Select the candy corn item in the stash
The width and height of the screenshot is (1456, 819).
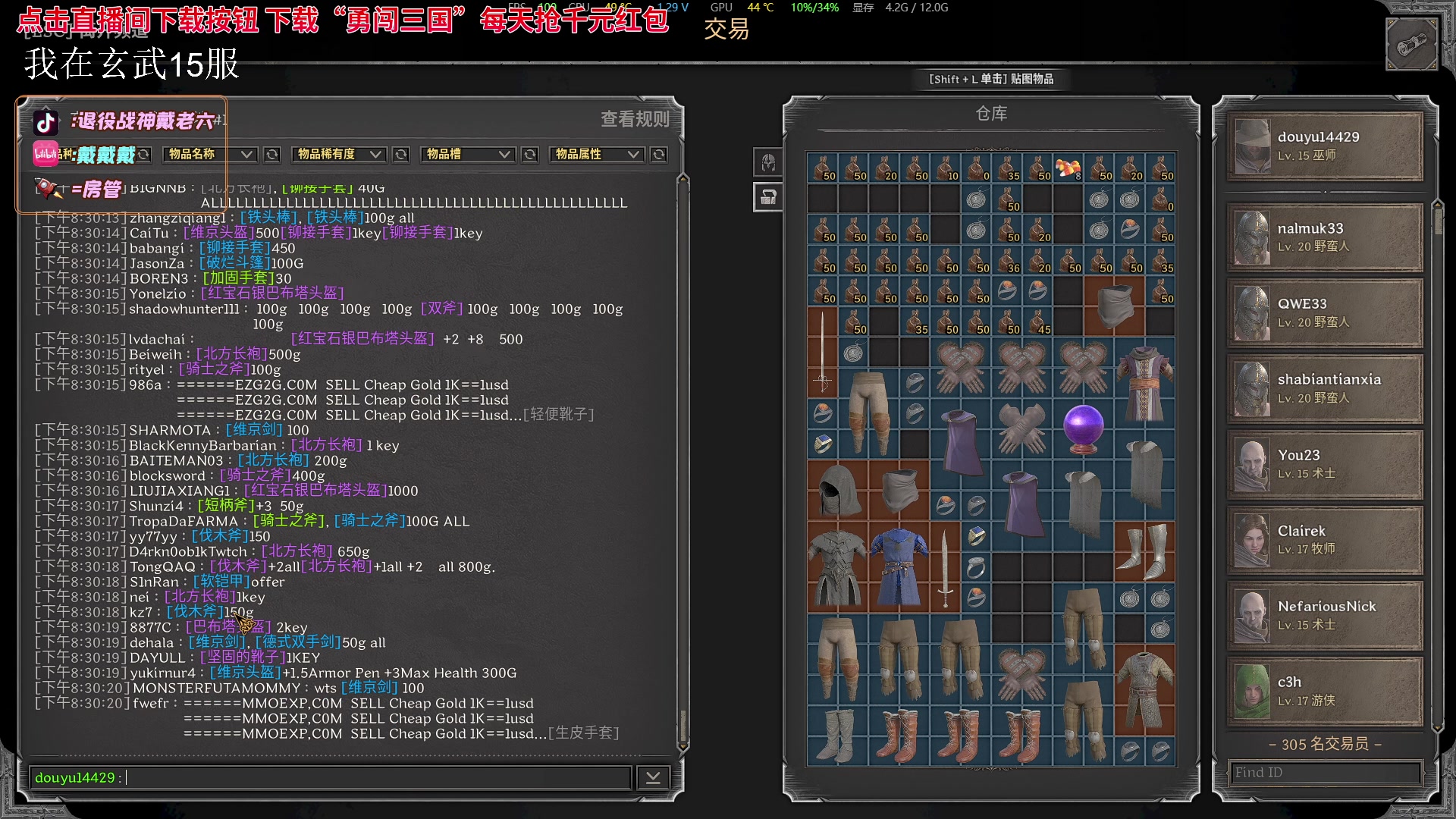(1068, 168)
